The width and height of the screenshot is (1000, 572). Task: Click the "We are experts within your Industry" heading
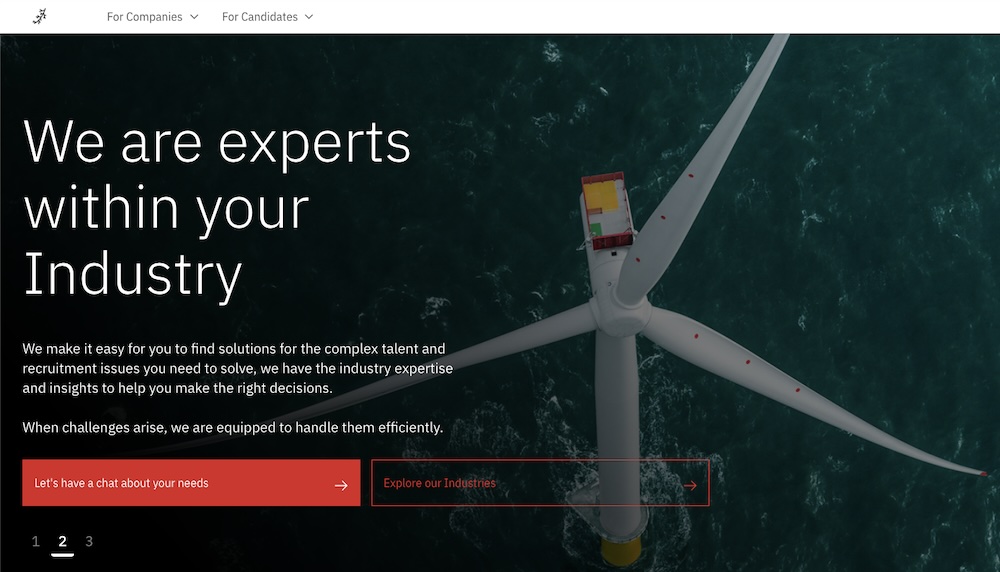click(x=217, y=207)
